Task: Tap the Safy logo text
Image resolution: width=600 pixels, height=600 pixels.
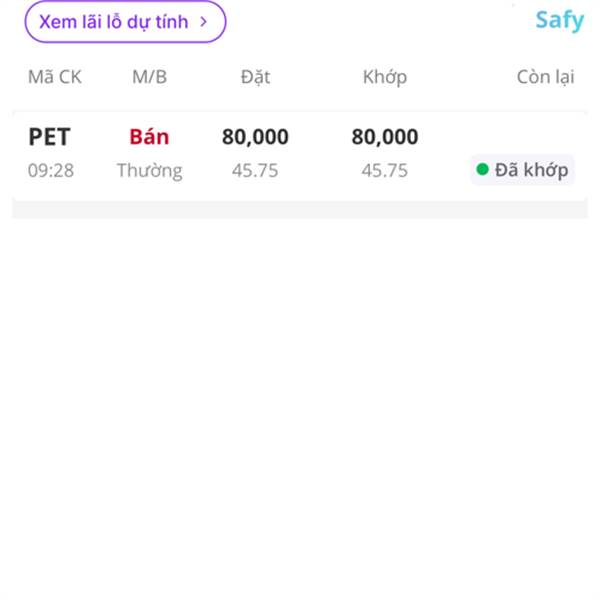Action: (x=559, y=20)
